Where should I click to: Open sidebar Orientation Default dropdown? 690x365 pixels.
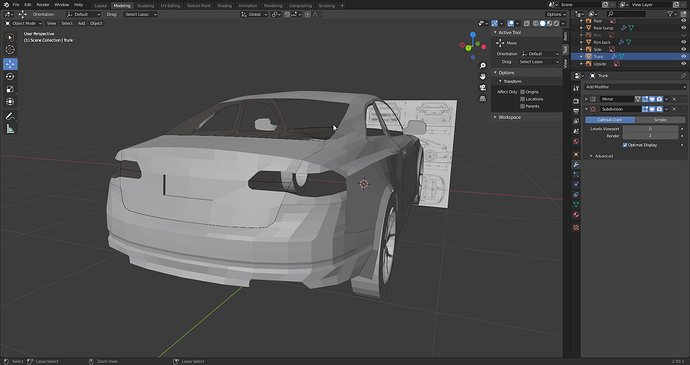click(x=540, y=54)
